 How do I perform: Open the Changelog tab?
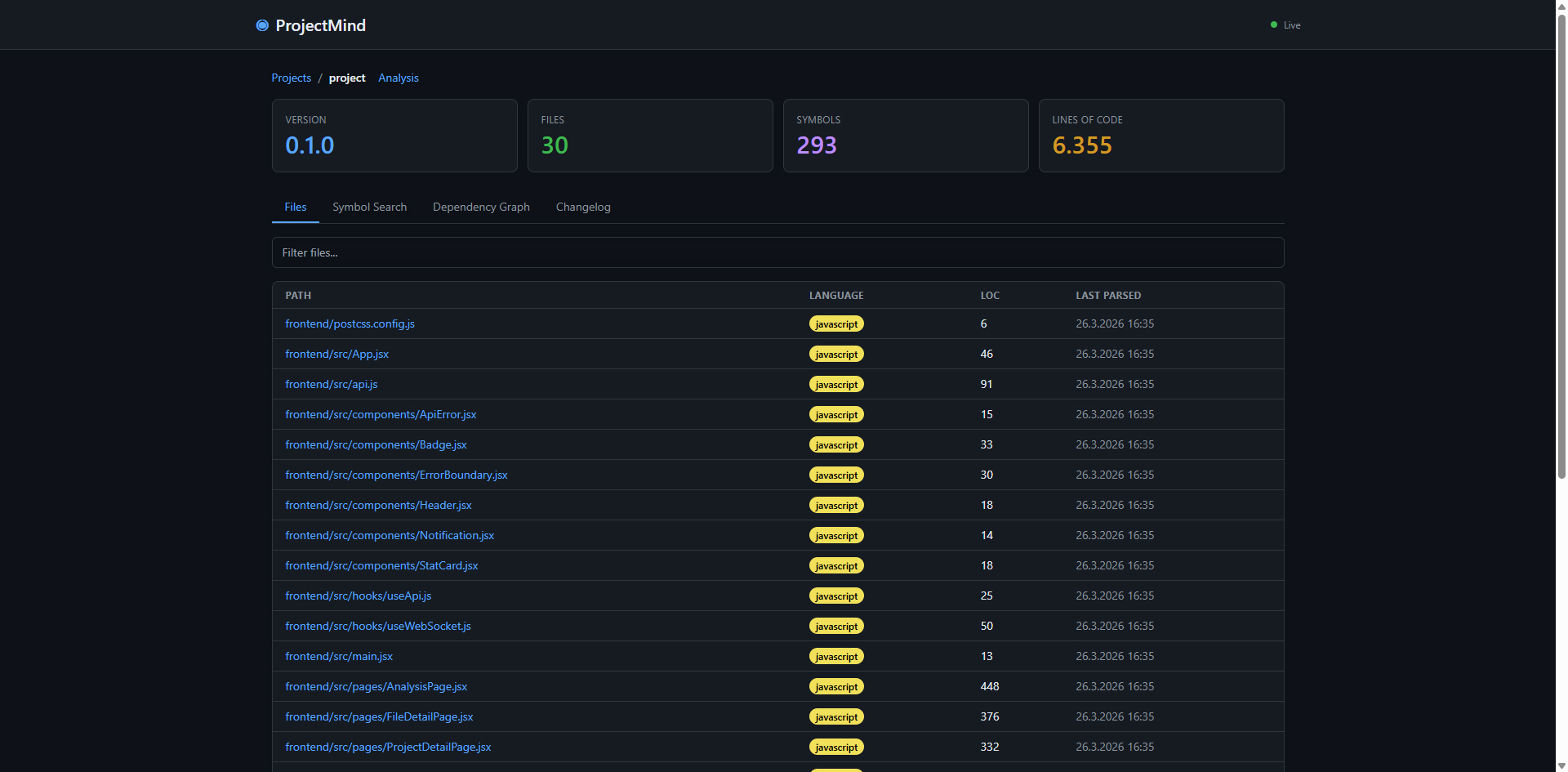[x=582, y=207]
